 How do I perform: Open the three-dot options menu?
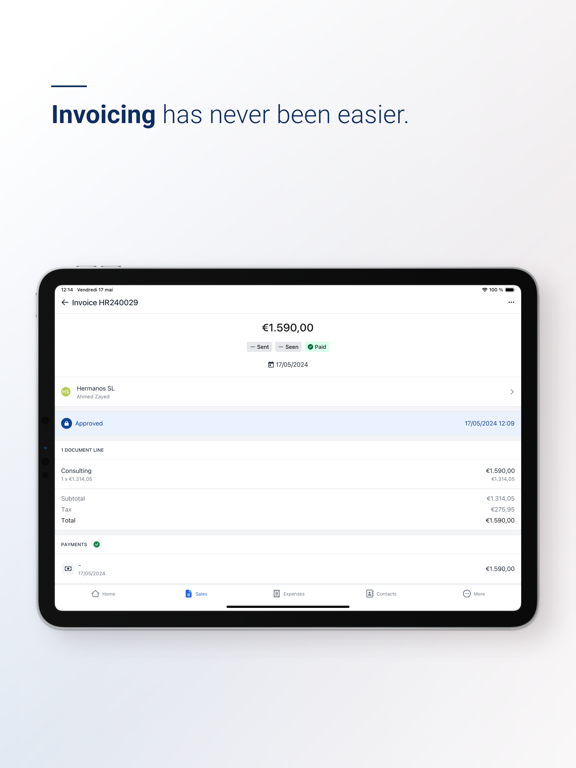511,303
